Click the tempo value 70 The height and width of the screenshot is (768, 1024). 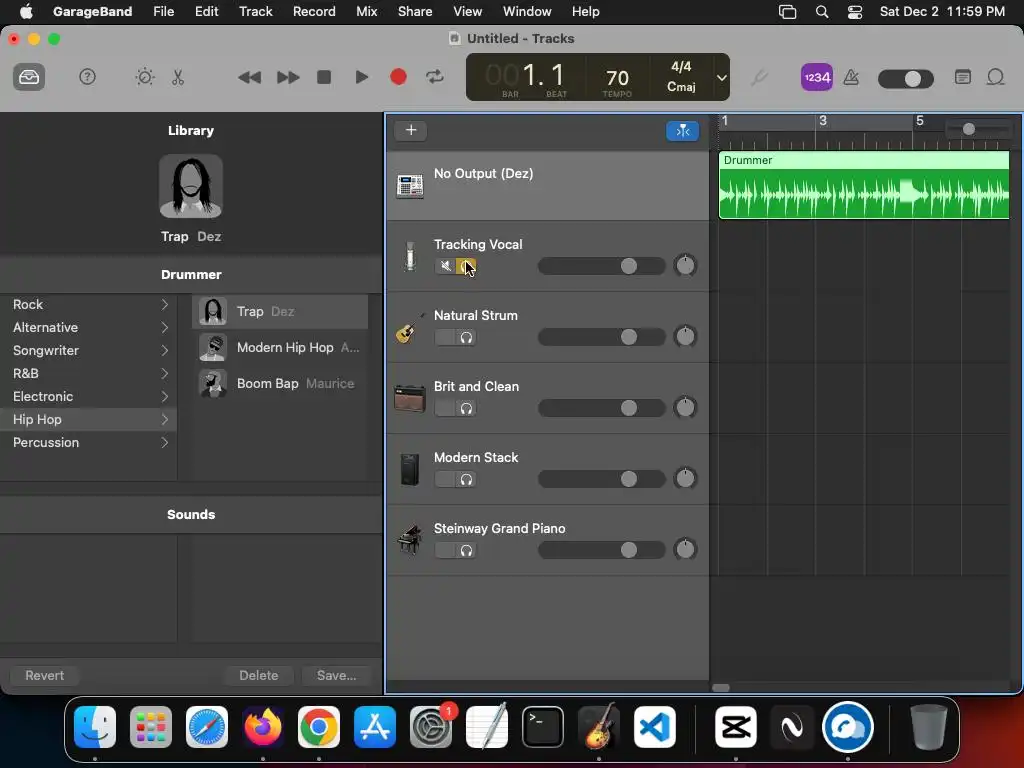(617, 78)
